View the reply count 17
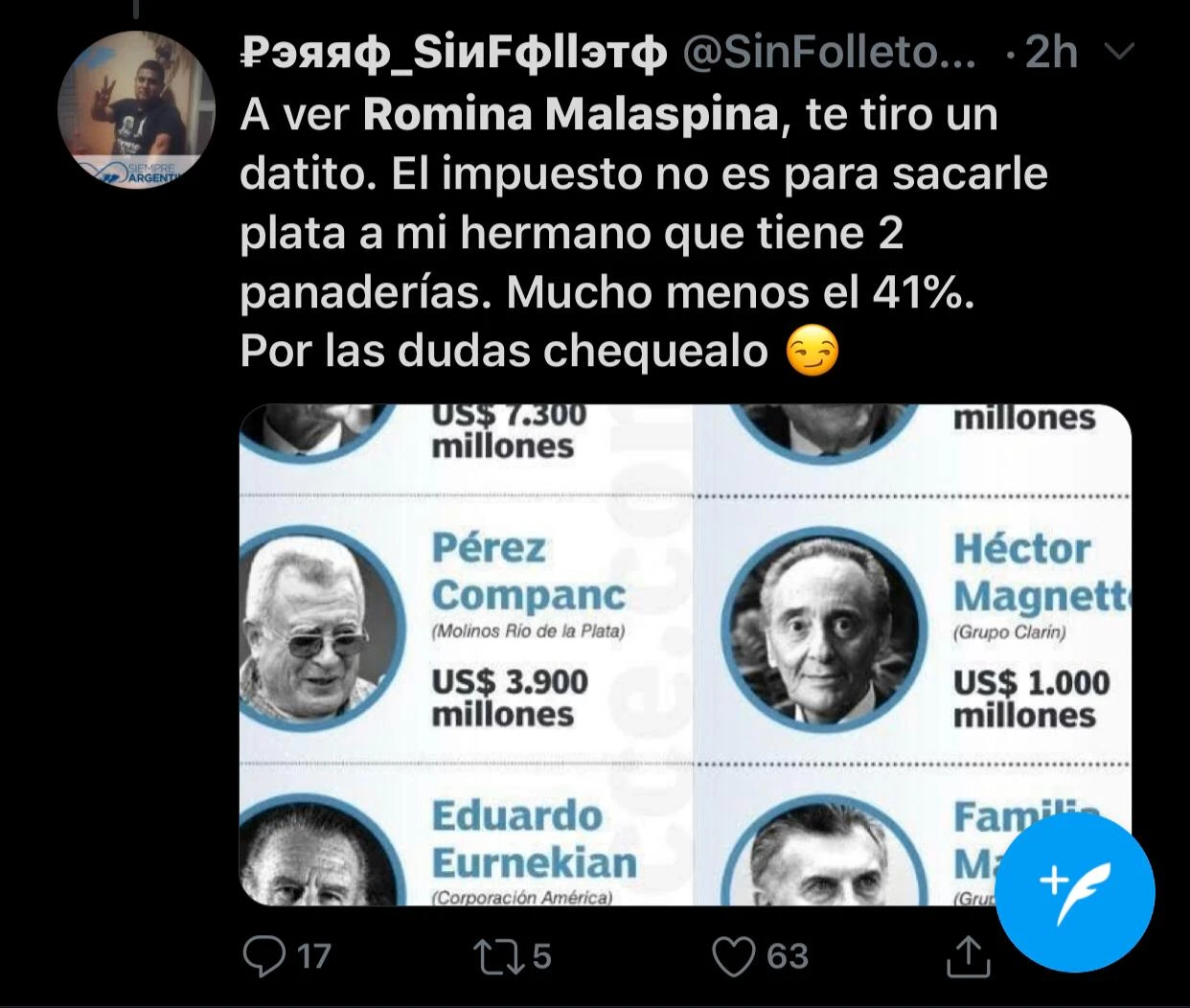This screenshot has height=1008, width=1190. point(313,956)
